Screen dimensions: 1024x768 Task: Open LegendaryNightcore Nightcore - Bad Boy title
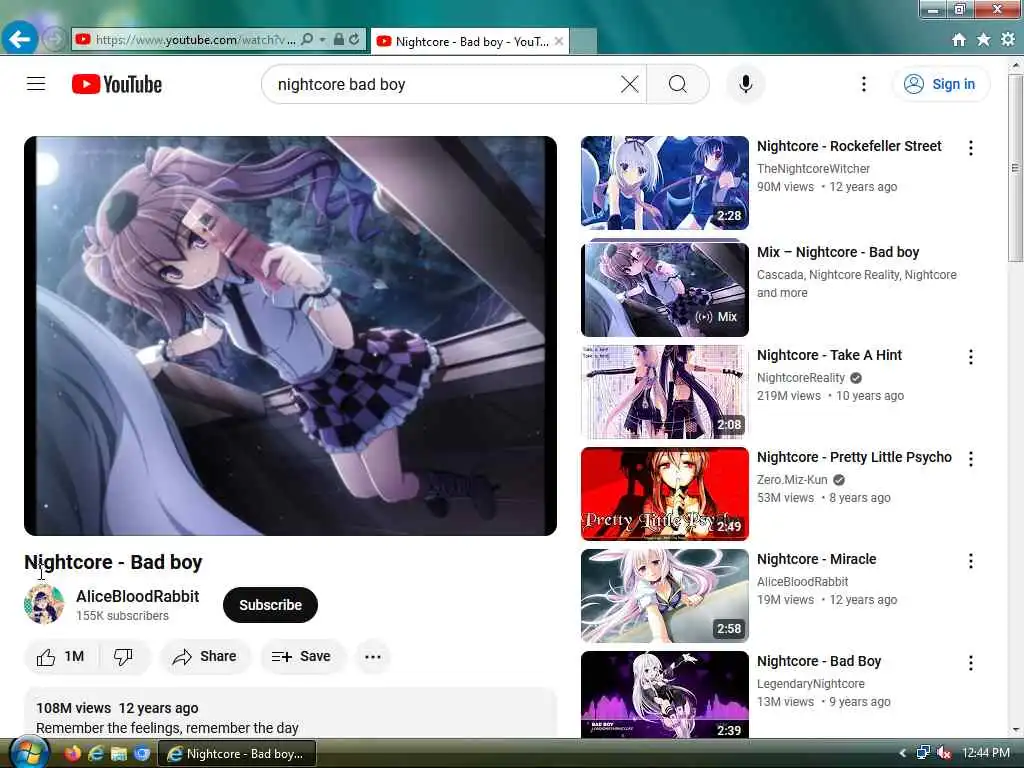(819, 661)
